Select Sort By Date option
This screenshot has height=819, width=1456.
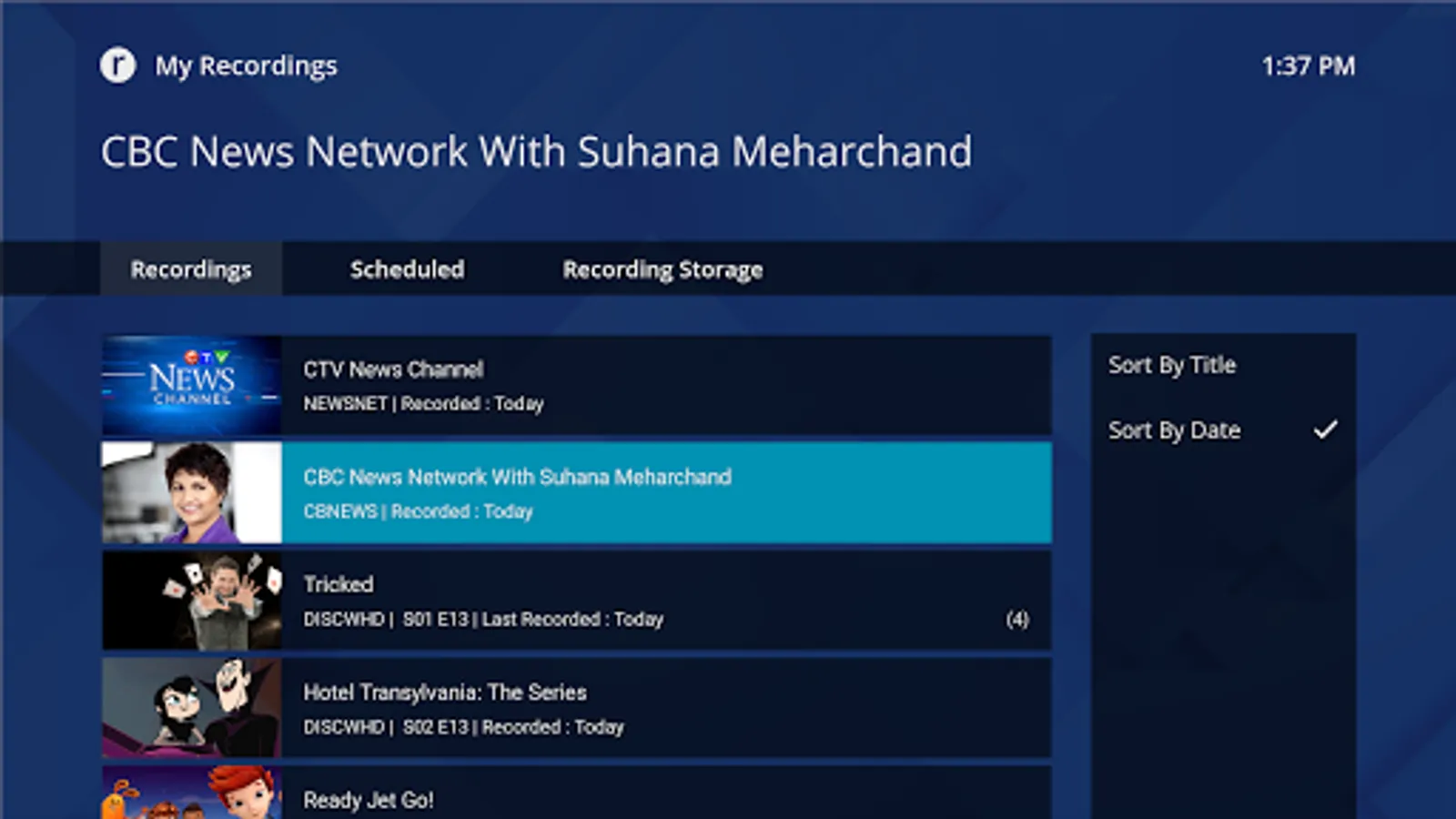(x=1174, y=430)
